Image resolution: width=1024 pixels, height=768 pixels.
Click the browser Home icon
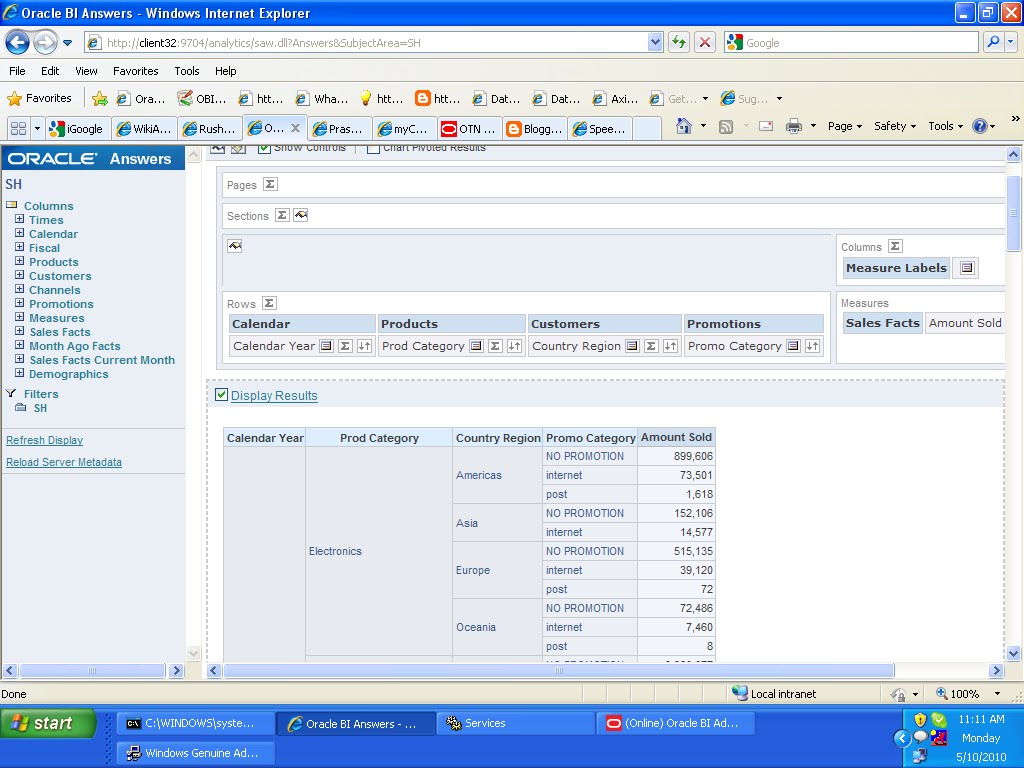click(684, 126)
